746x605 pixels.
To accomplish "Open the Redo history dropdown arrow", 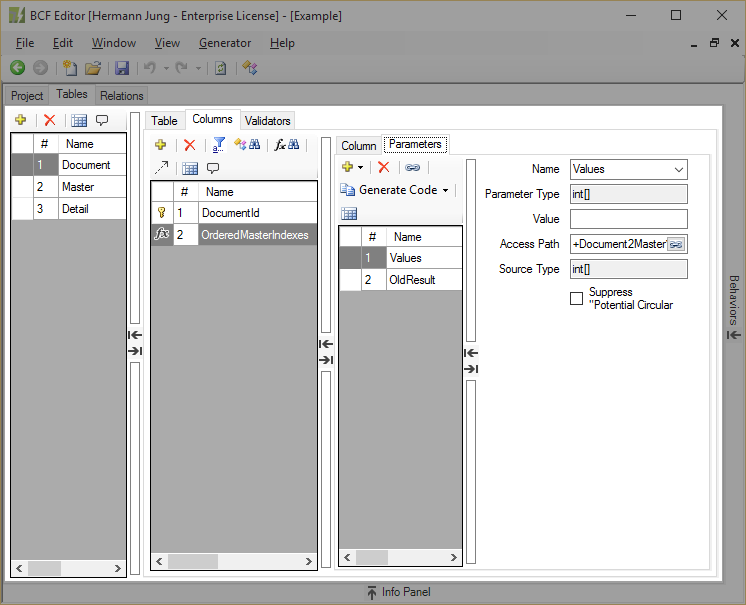I will coord(198,68).
